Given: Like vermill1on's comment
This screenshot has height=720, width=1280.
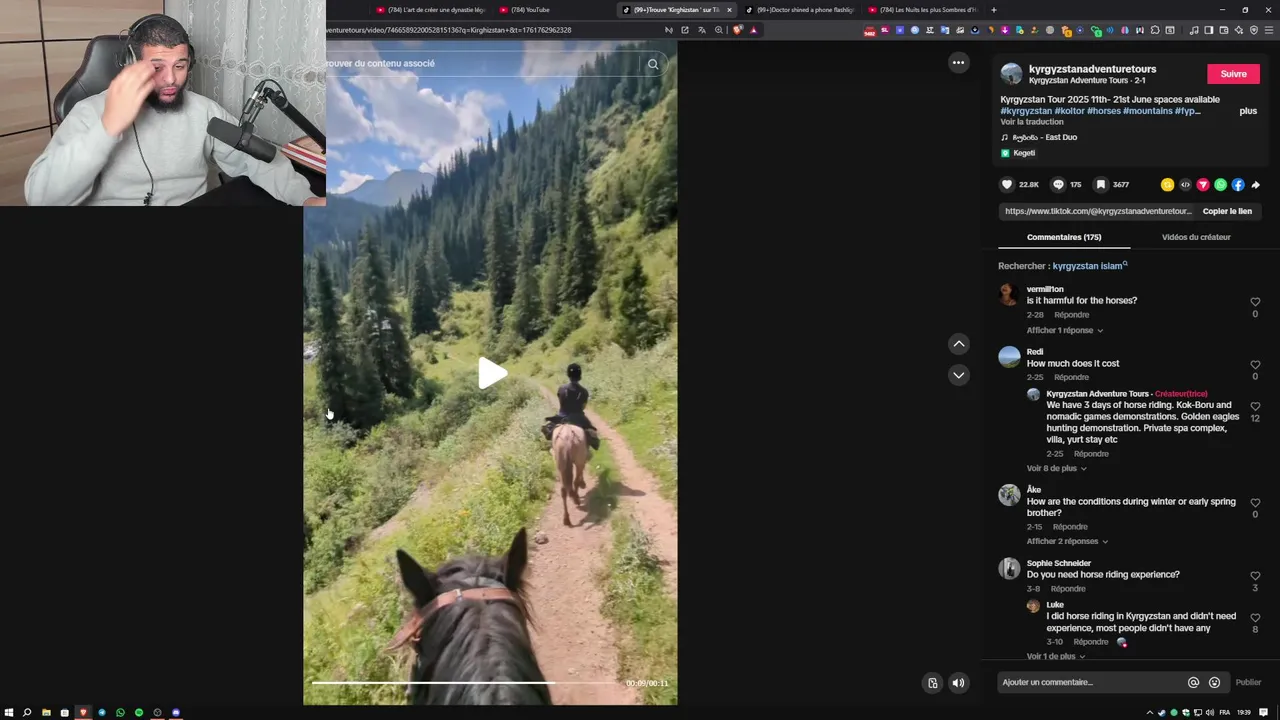Looking at the screenshot, I should point(1255,302).
